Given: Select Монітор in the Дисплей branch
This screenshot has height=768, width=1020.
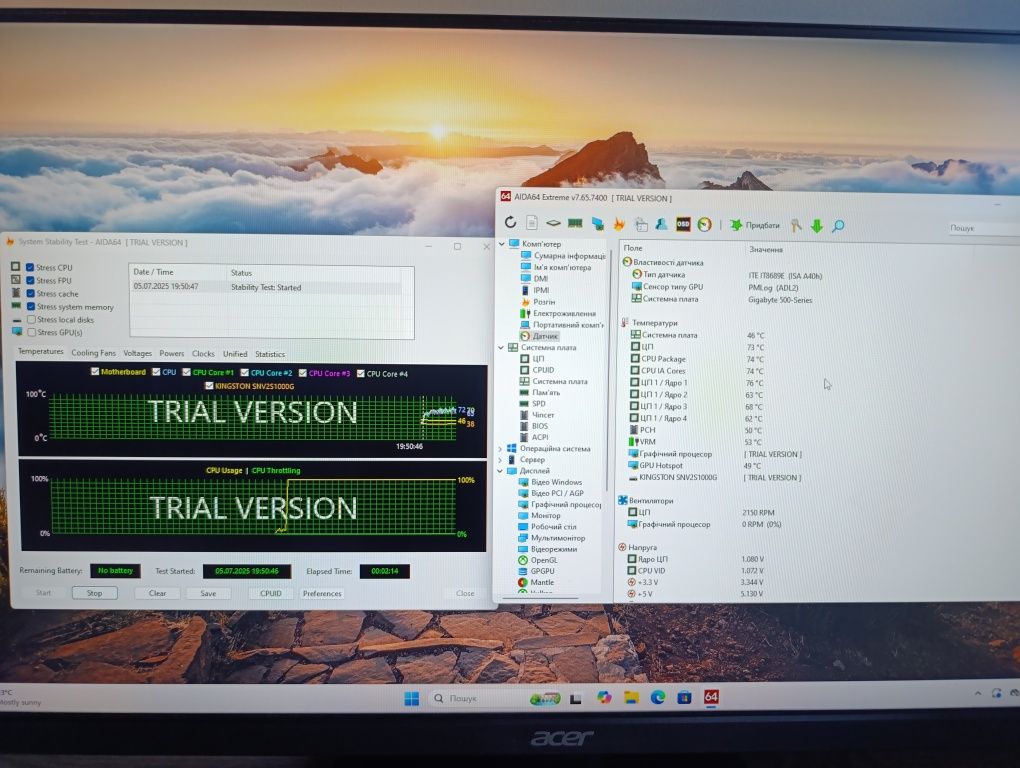Looking at the screenshot, I should pyautogui.click(x=539, y=516).
